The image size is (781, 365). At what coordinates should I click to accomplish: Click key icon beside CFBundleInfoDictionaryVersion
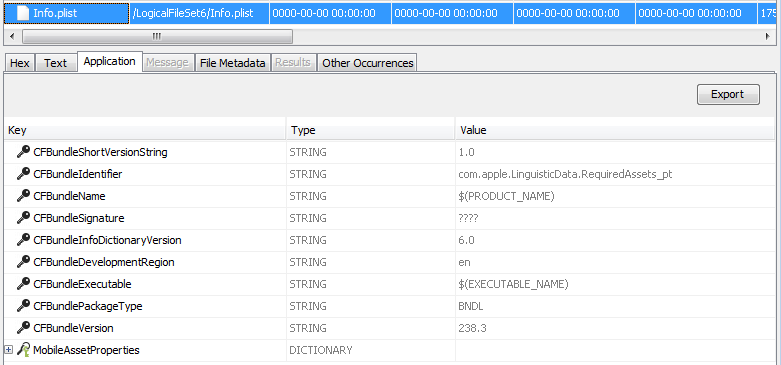coord(23,240)
